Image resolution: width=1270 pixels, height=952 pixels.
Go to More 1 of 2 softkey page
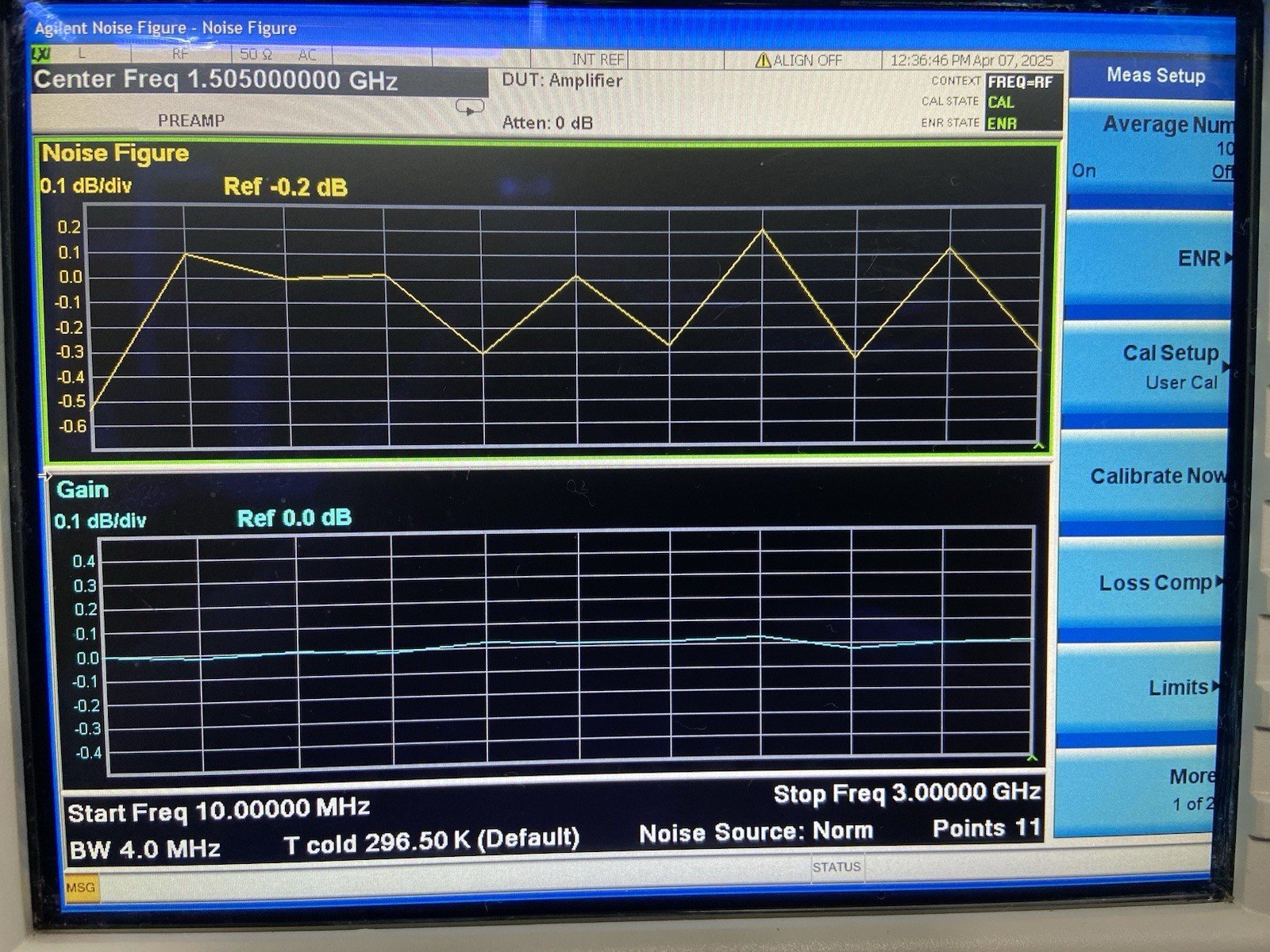point(1151,788)
